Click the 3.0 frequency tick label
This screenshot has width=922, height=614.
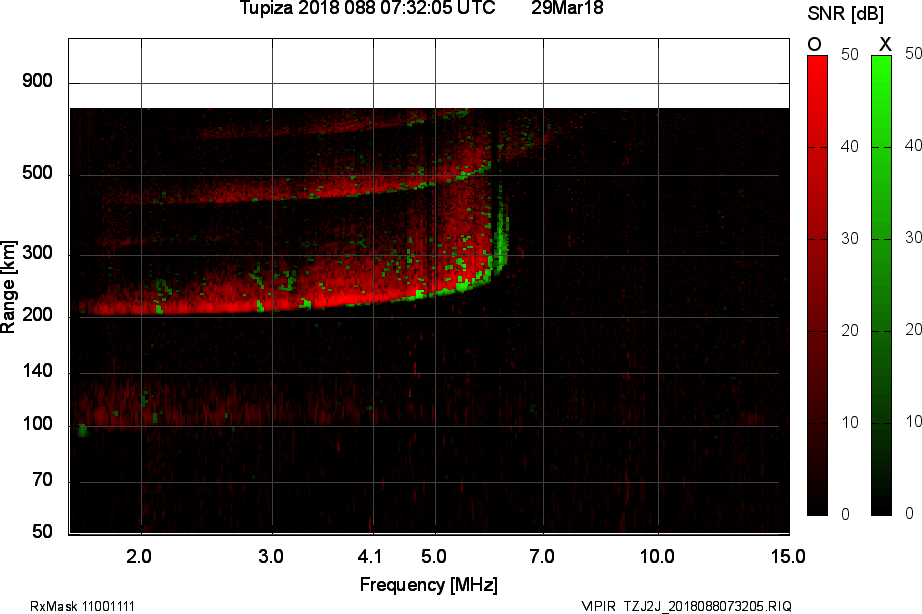[270, 556]
